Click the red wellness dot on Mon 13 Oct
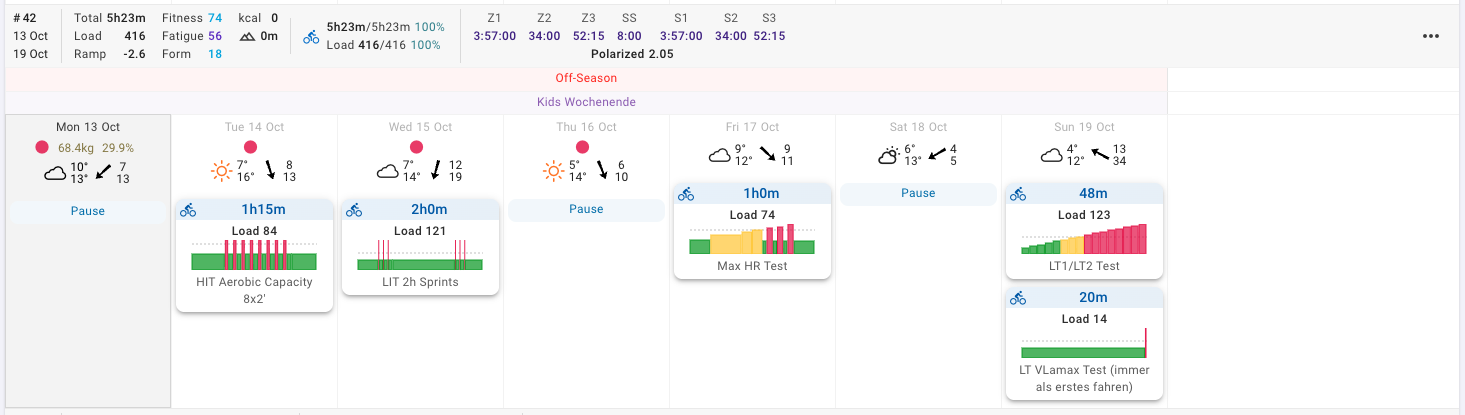 click(x=42, y=147)
